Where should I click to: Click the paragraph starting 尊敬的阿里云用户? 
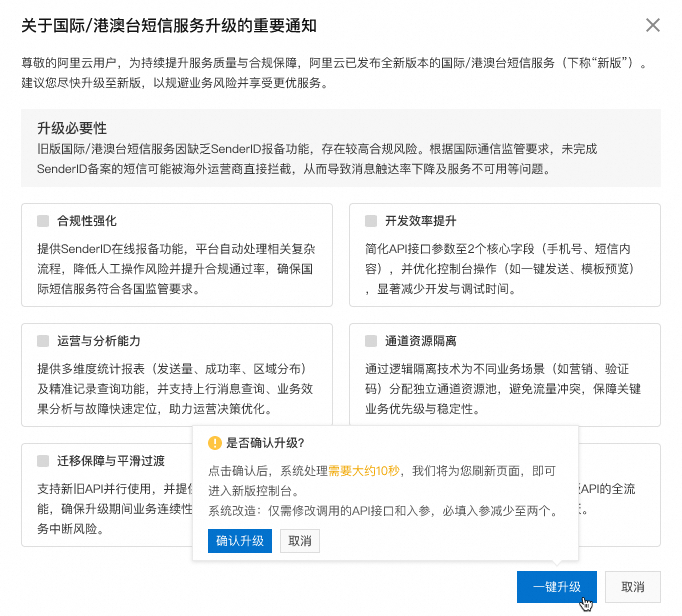334,73
